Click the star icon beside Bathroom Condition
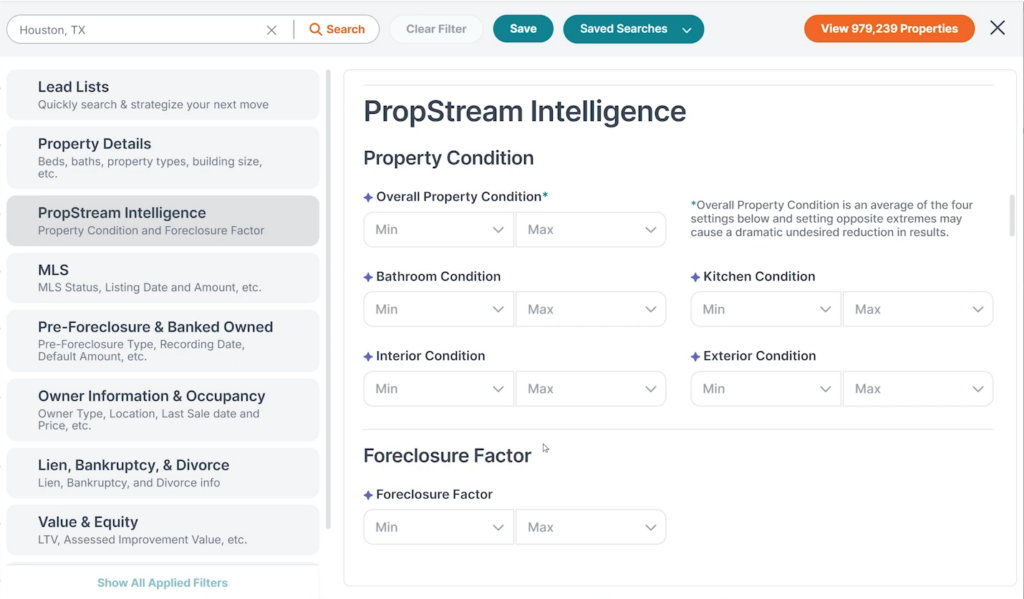 tap(369, 276)
